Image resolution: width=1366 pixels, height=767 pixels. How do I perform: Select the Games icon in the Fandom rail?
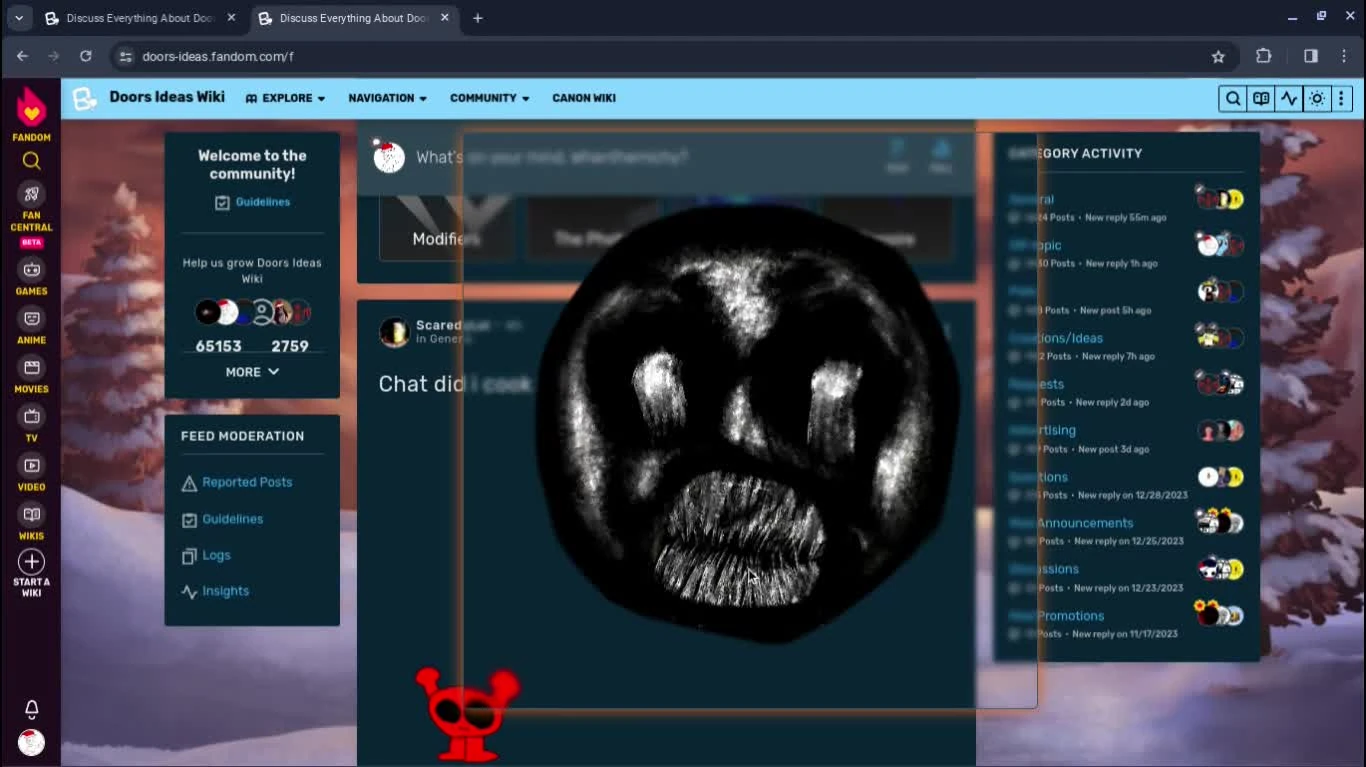[x=31, y=270]
